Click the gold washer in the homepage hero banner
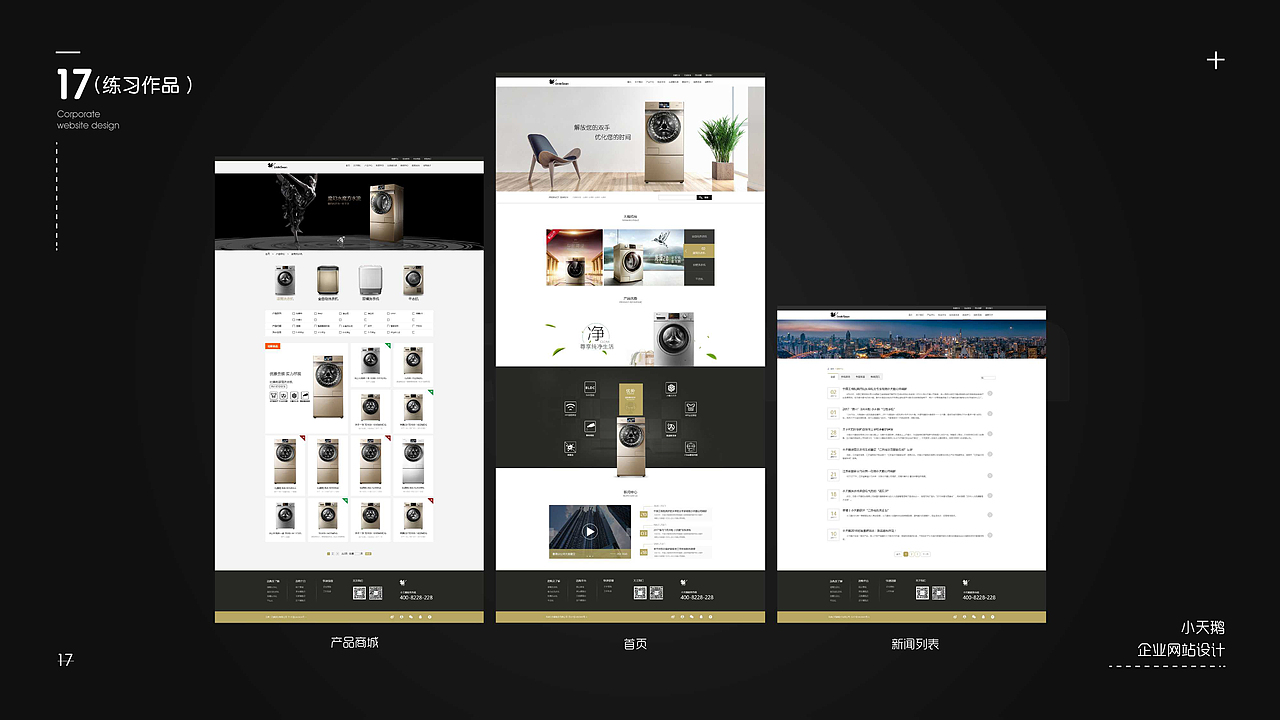 pyautogui.click(x=664, y=142)
